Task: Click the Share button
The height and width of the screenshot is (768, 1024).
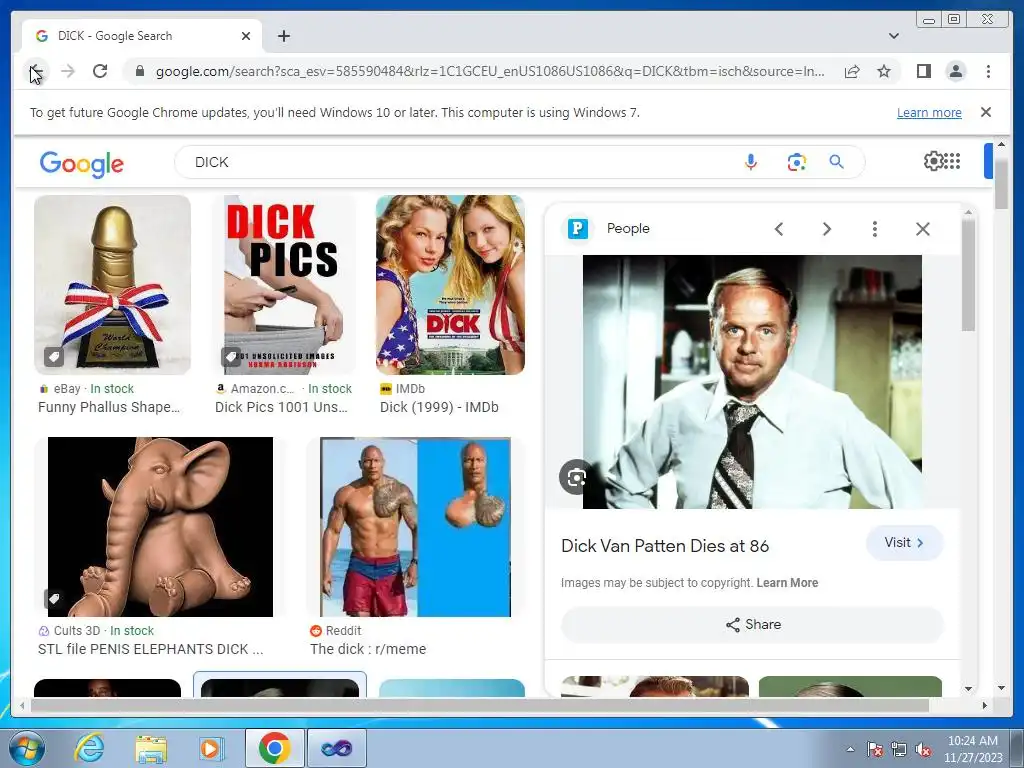Action: pyautogui.click(x=752, y=624)
